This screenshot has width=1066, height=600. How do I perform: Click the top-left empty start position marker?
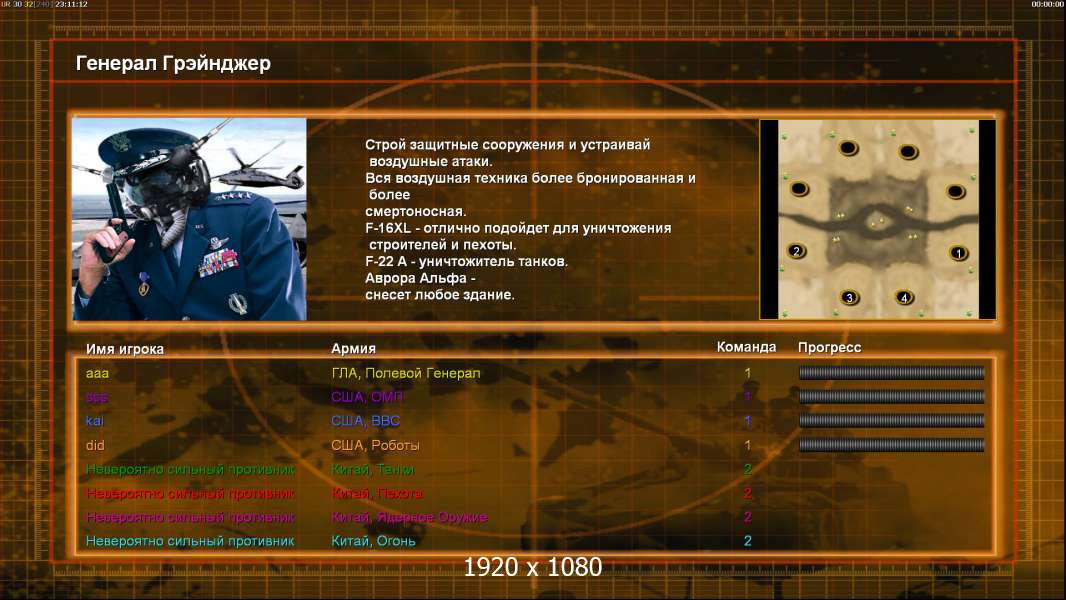tap(848, 149)
